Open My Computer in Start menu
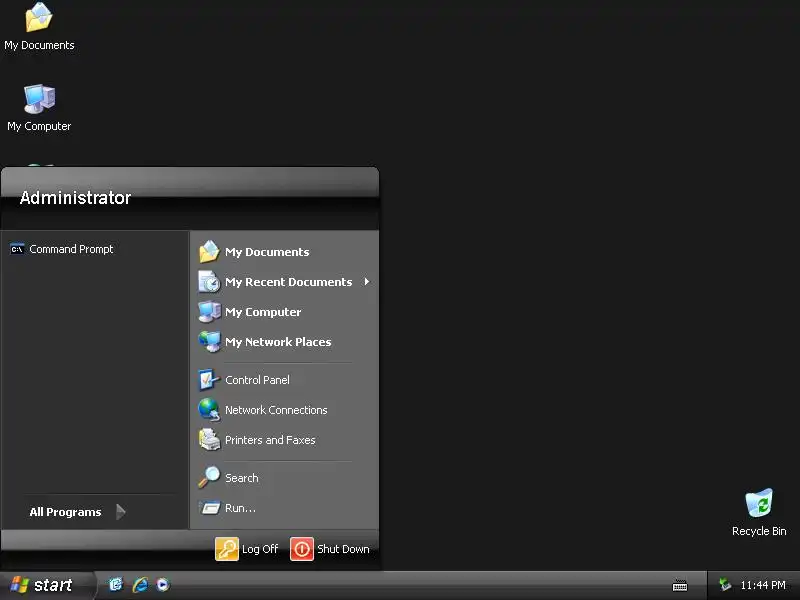 tap(284, 312)
